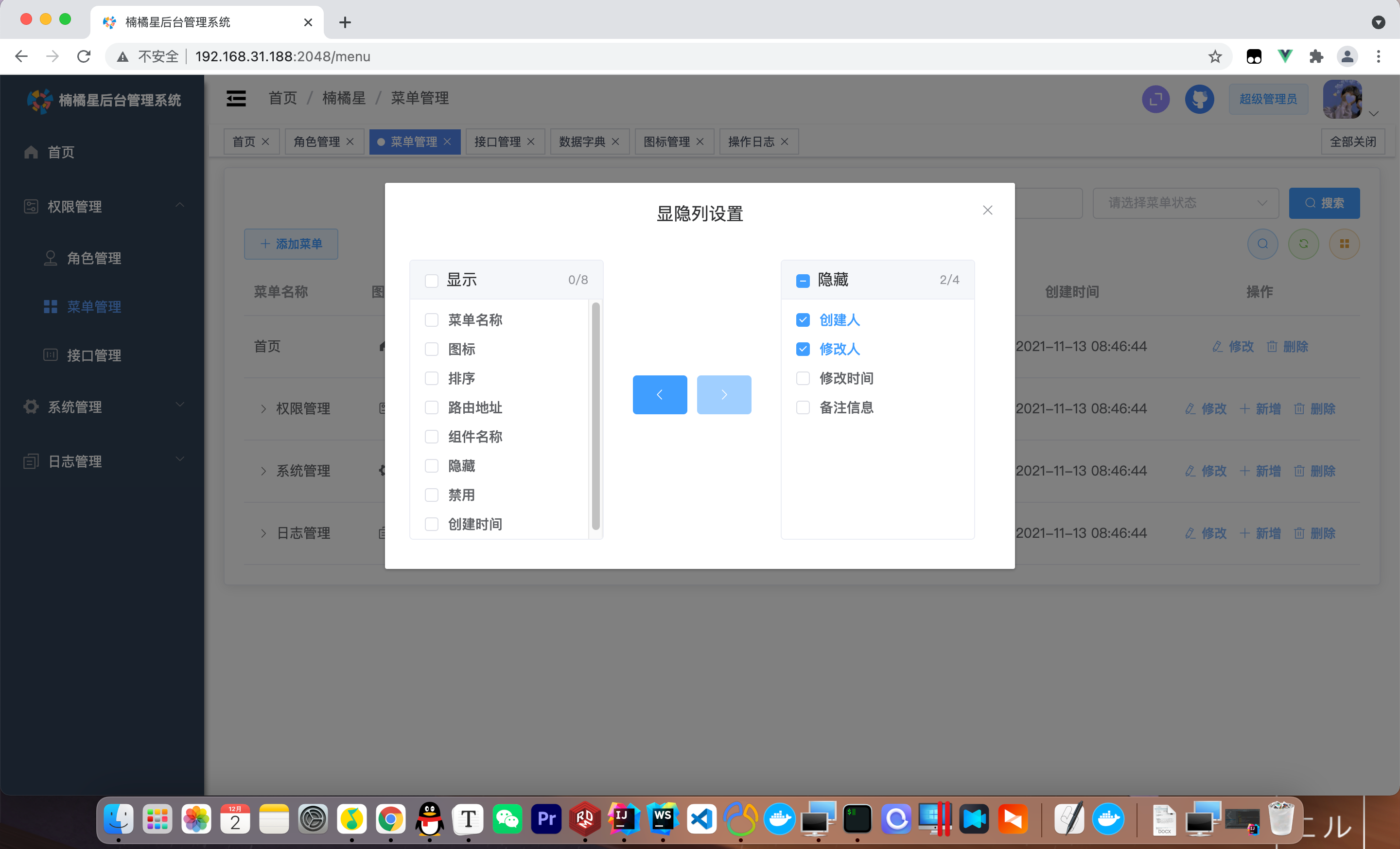Click the green refresh icon above the table
1400x849 pixels.
point(1303,244)
